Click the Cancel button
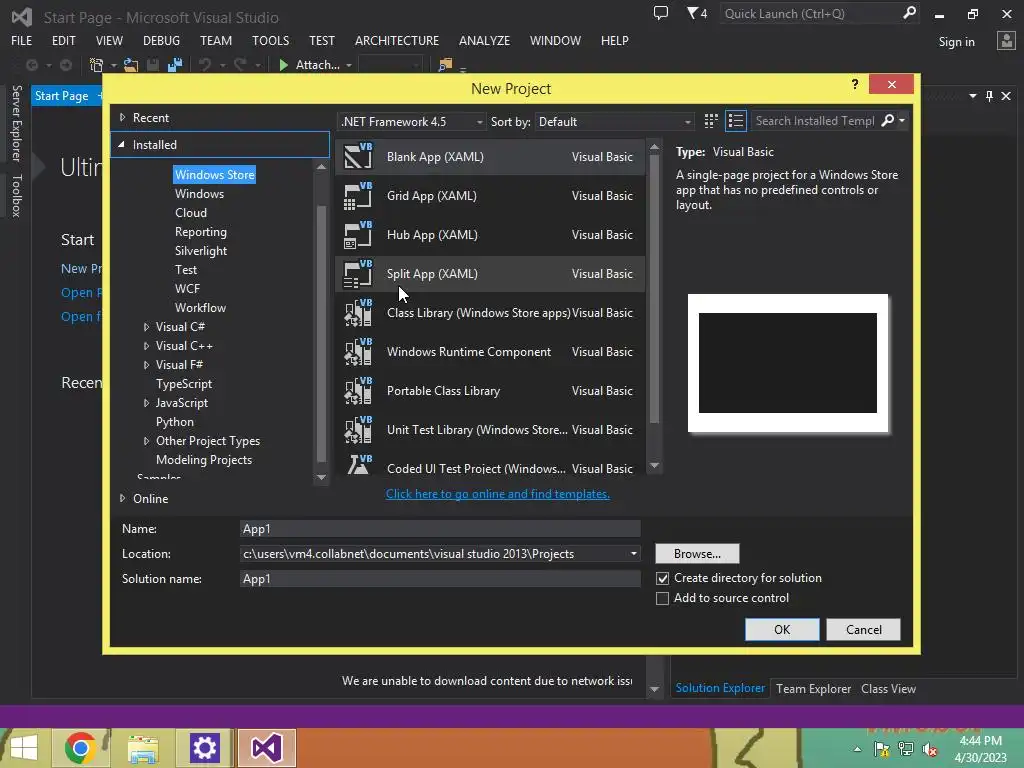The image size is (1024, 768). [x=863, y=630]
